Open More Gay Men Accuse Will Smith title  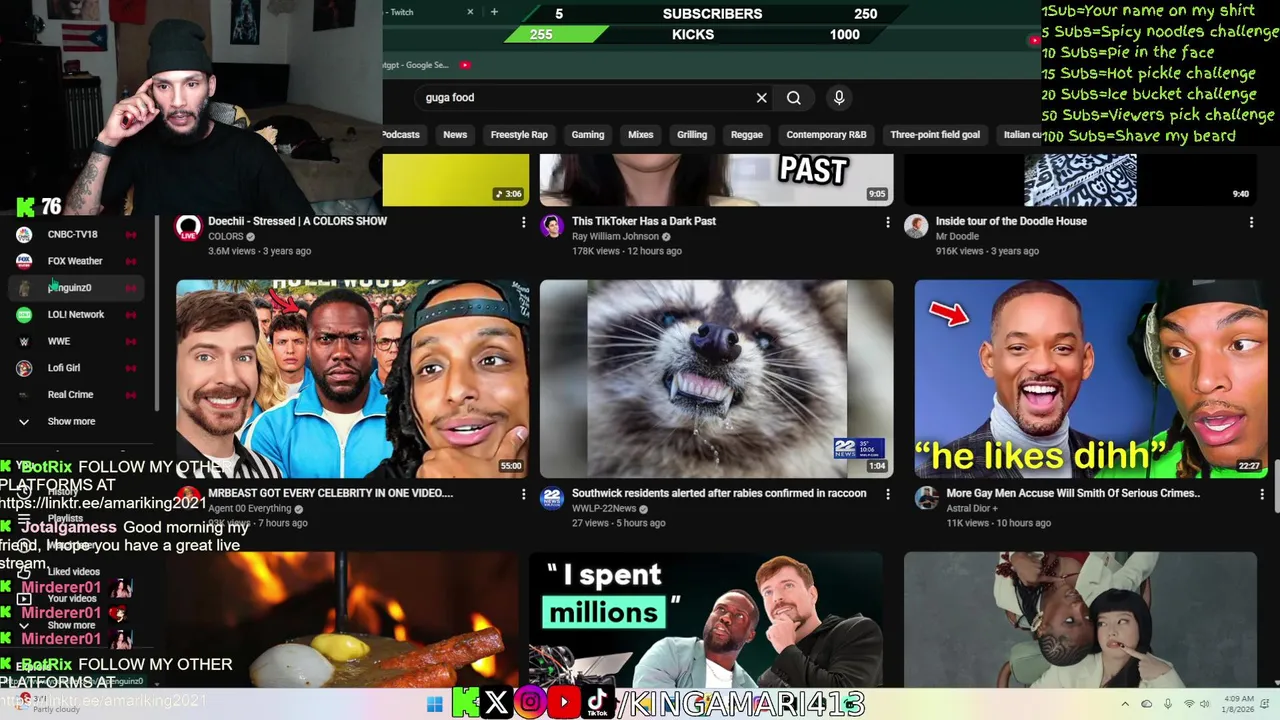point(1073,493)
